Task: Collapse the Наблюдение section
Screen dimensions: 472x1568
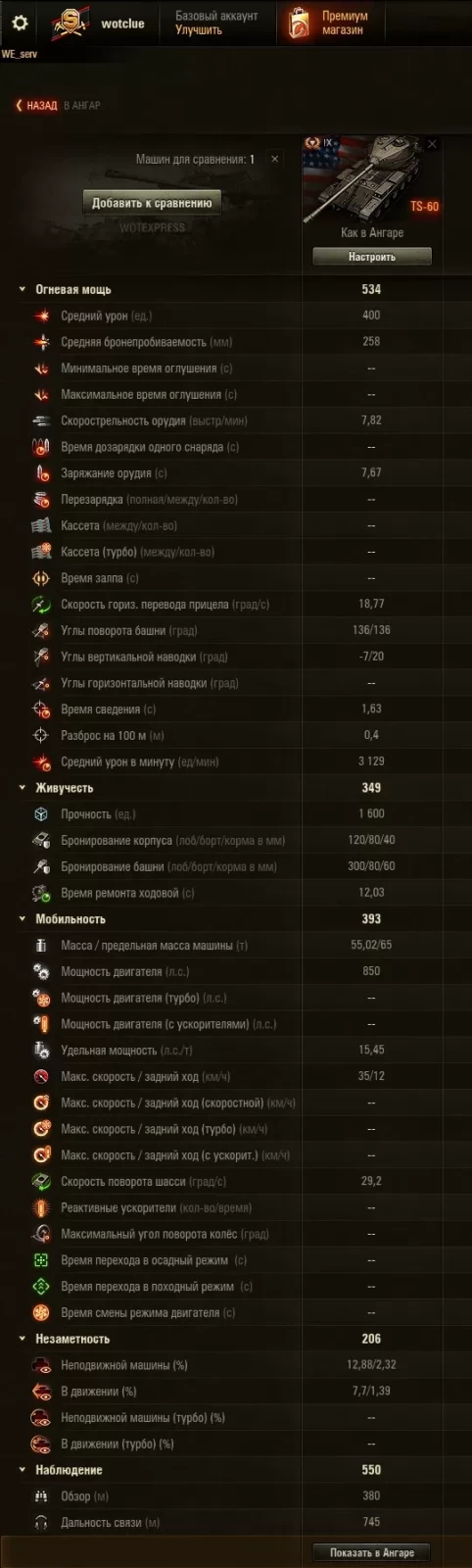Action: (x=23, y=1470)
